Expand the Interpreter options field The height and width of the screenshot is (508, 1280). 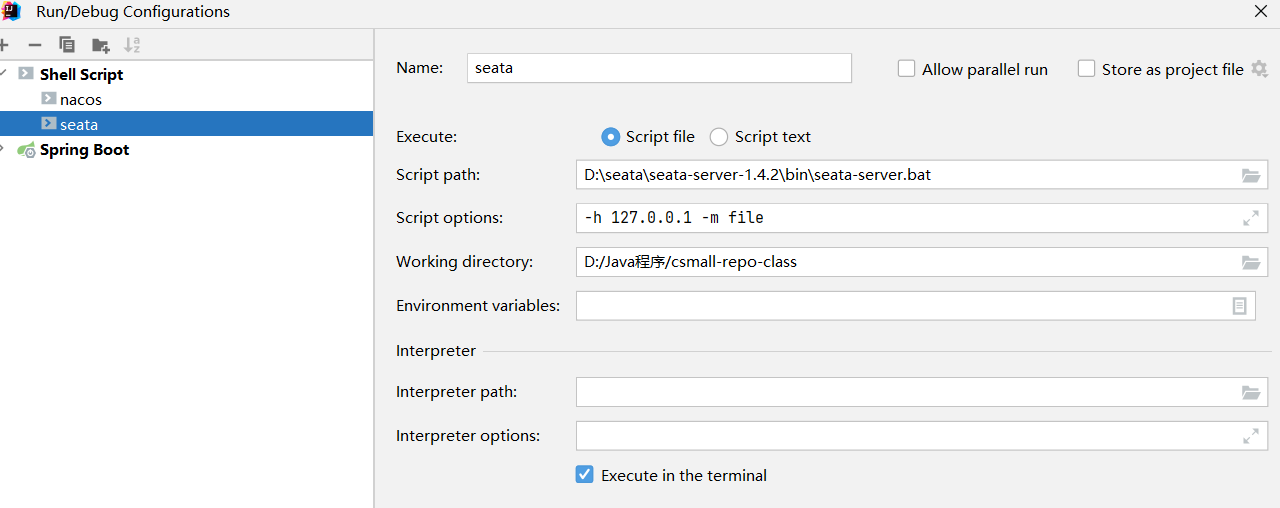pyautogui.click(x=1251, y=436)
